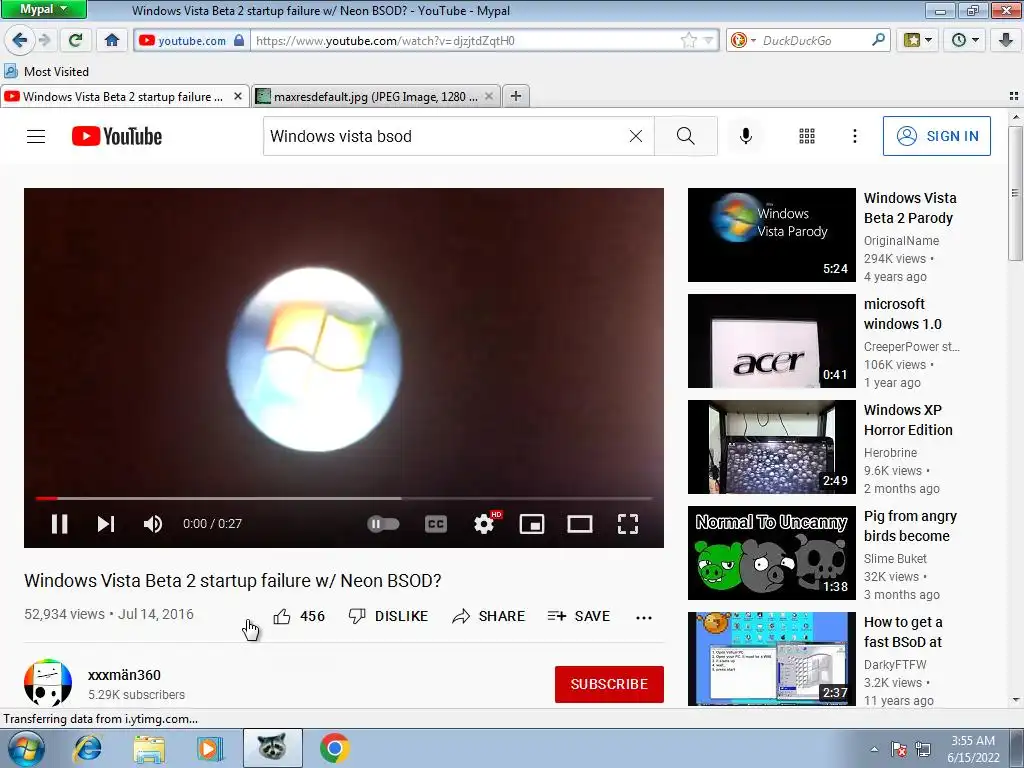Close the Windows Vista Beta 2 tab
Image resolution: width=1024 pixels, height=768 pixels.
coord(238,97)
